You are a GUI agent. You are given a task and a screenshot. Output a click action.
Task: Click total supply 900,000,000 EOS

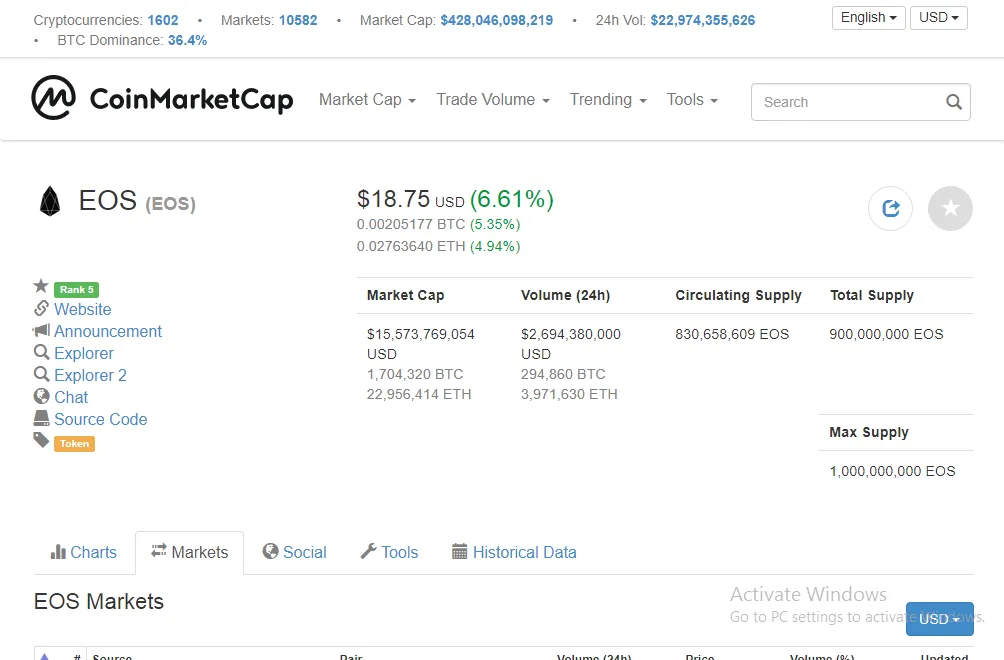coord(886,334)
